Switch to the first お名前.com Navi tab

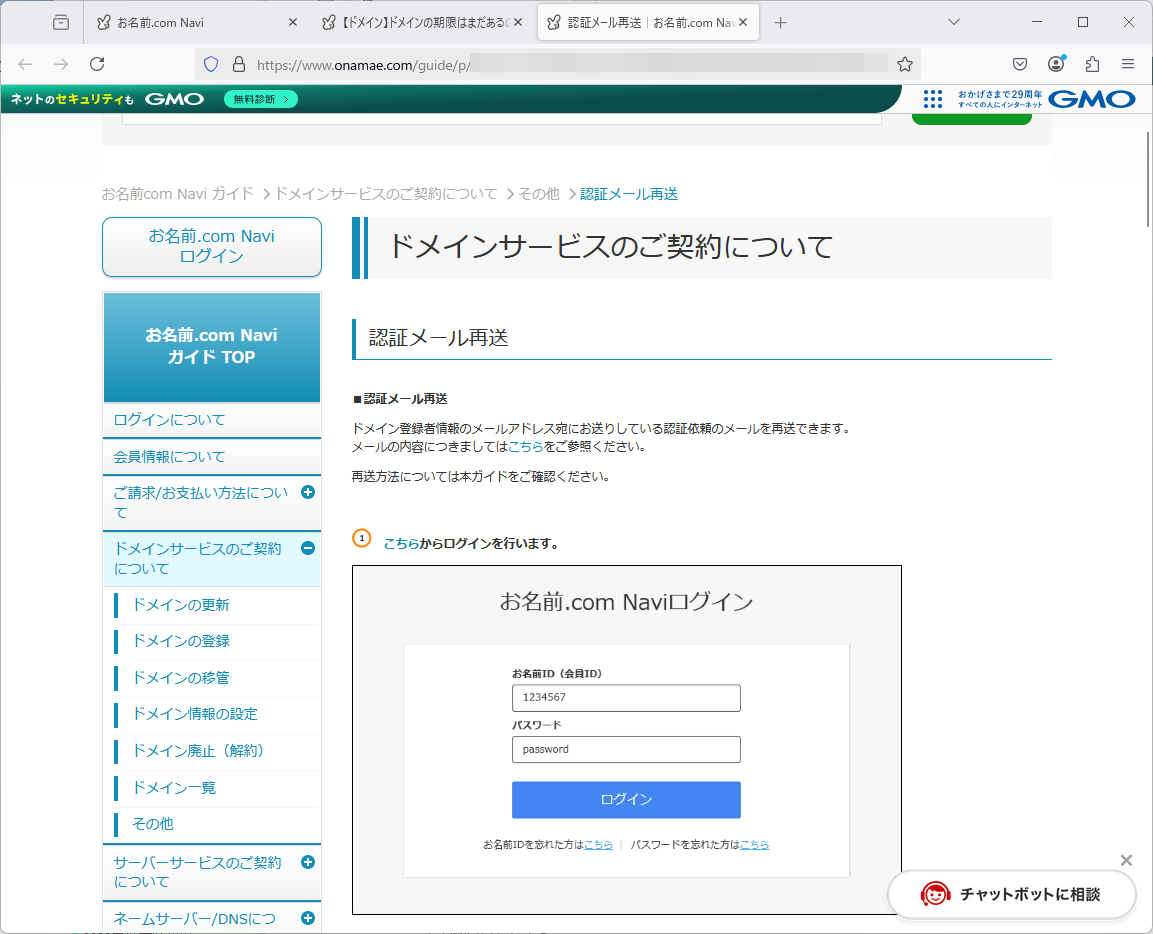pos(190,22)
